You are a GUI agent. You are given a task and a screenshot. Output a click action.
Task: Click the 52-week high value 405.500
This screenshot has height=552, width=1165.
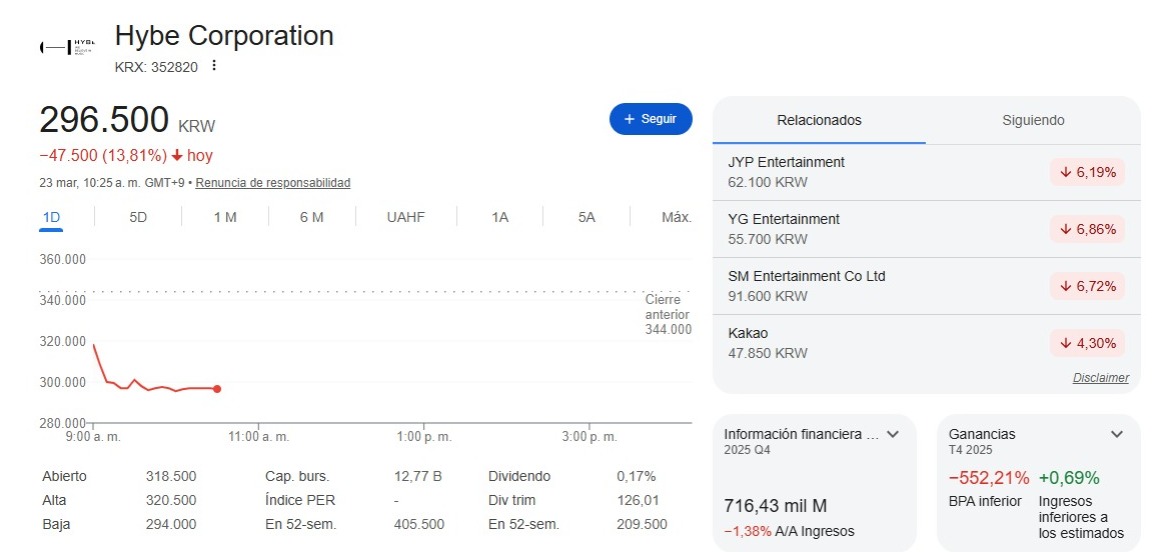pyautogui.click(x=419, y=525)
